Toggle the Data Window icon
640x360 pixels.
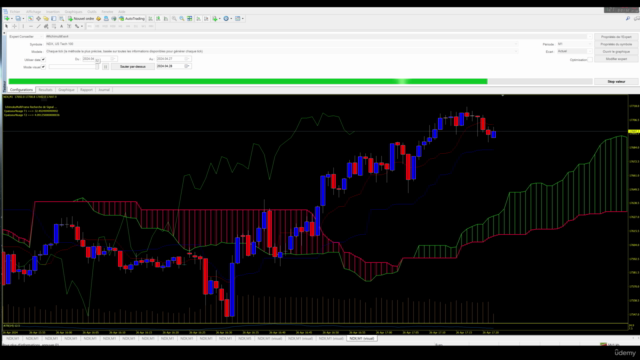tap(38, 19)
